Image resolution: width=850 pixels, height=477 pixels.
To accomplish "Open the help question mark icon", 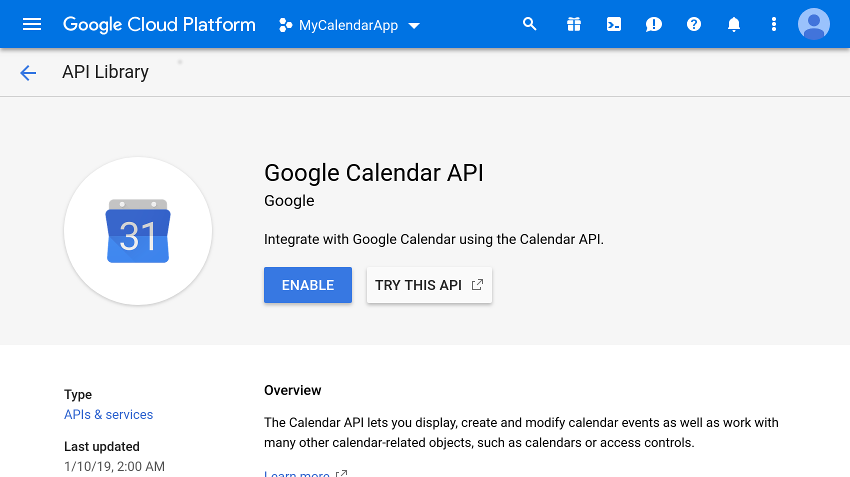I will point(694,24).
